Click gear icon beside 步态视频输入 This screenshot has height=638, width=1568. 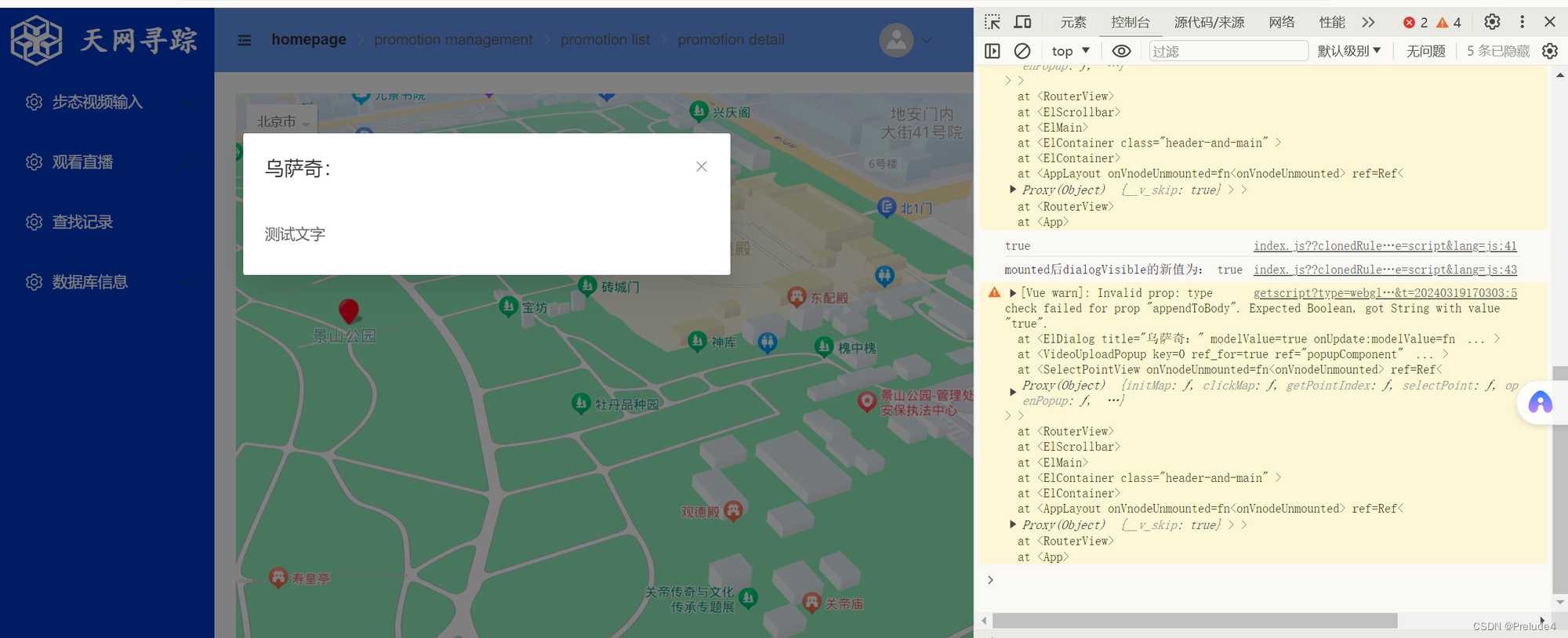(x=34, y=102)
